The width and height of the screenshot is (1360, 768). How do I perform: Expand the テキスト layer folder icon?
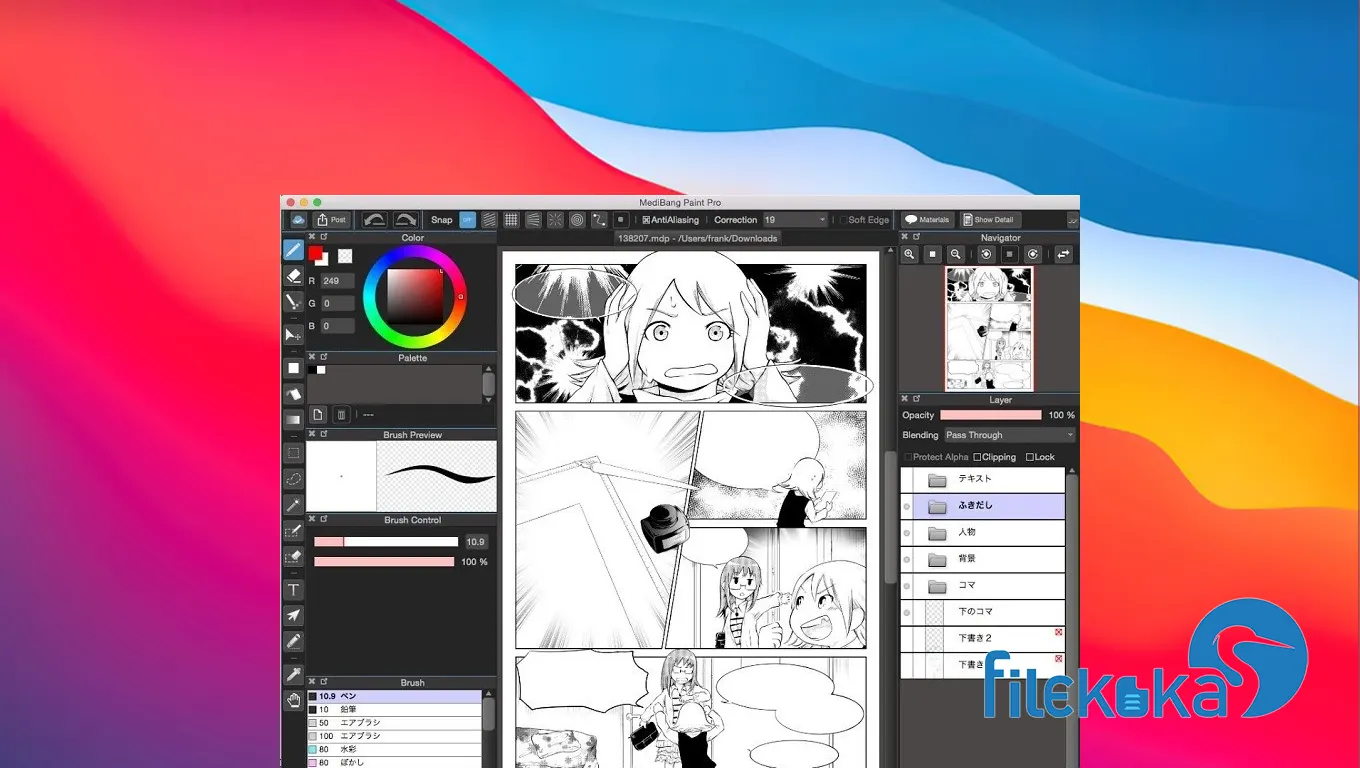pyautogui.click(x=937, y=480)
